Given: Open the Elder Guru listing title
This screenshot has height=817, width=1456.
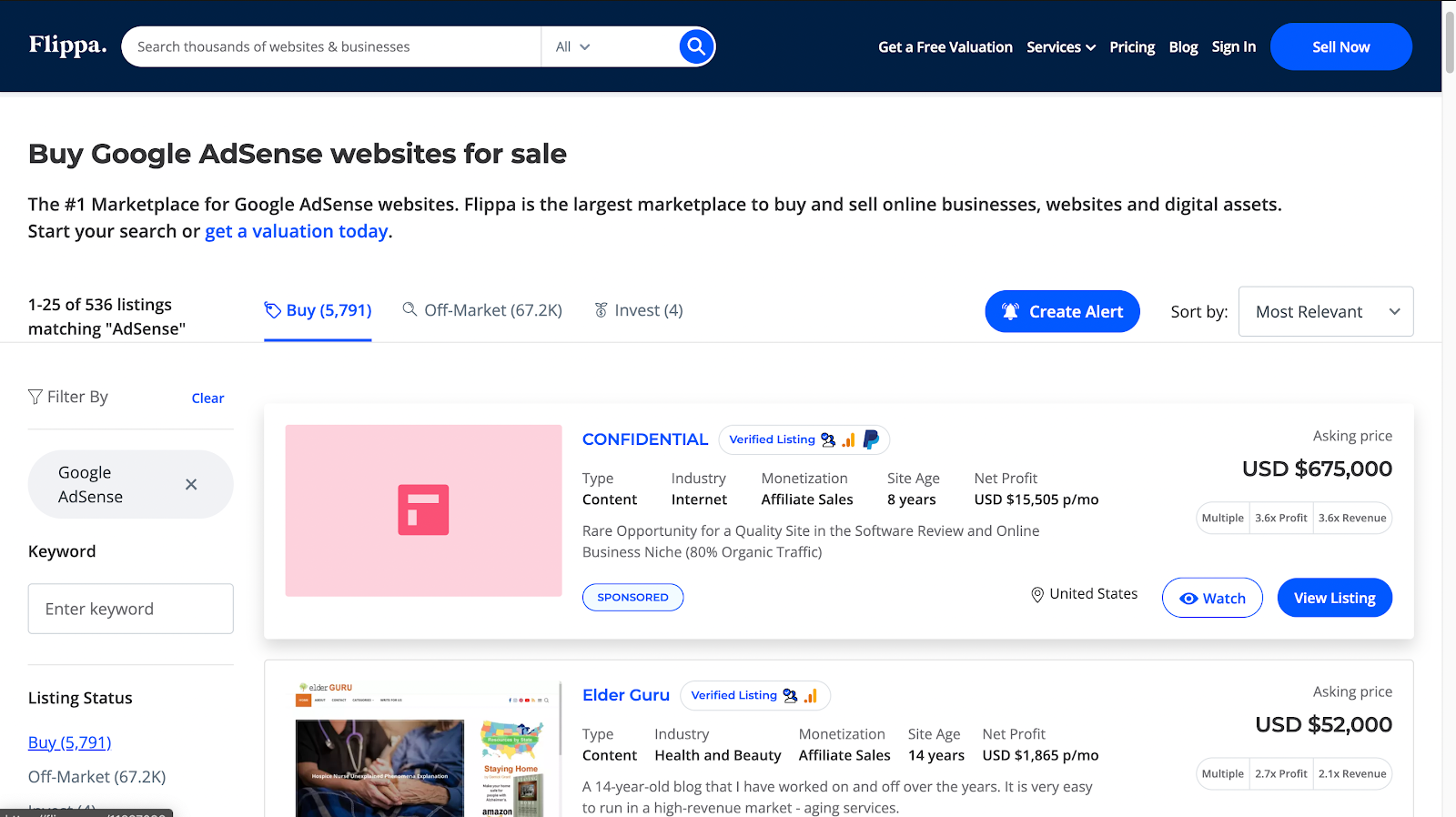Looking at the screenshot, I should [x=626, y=695].
